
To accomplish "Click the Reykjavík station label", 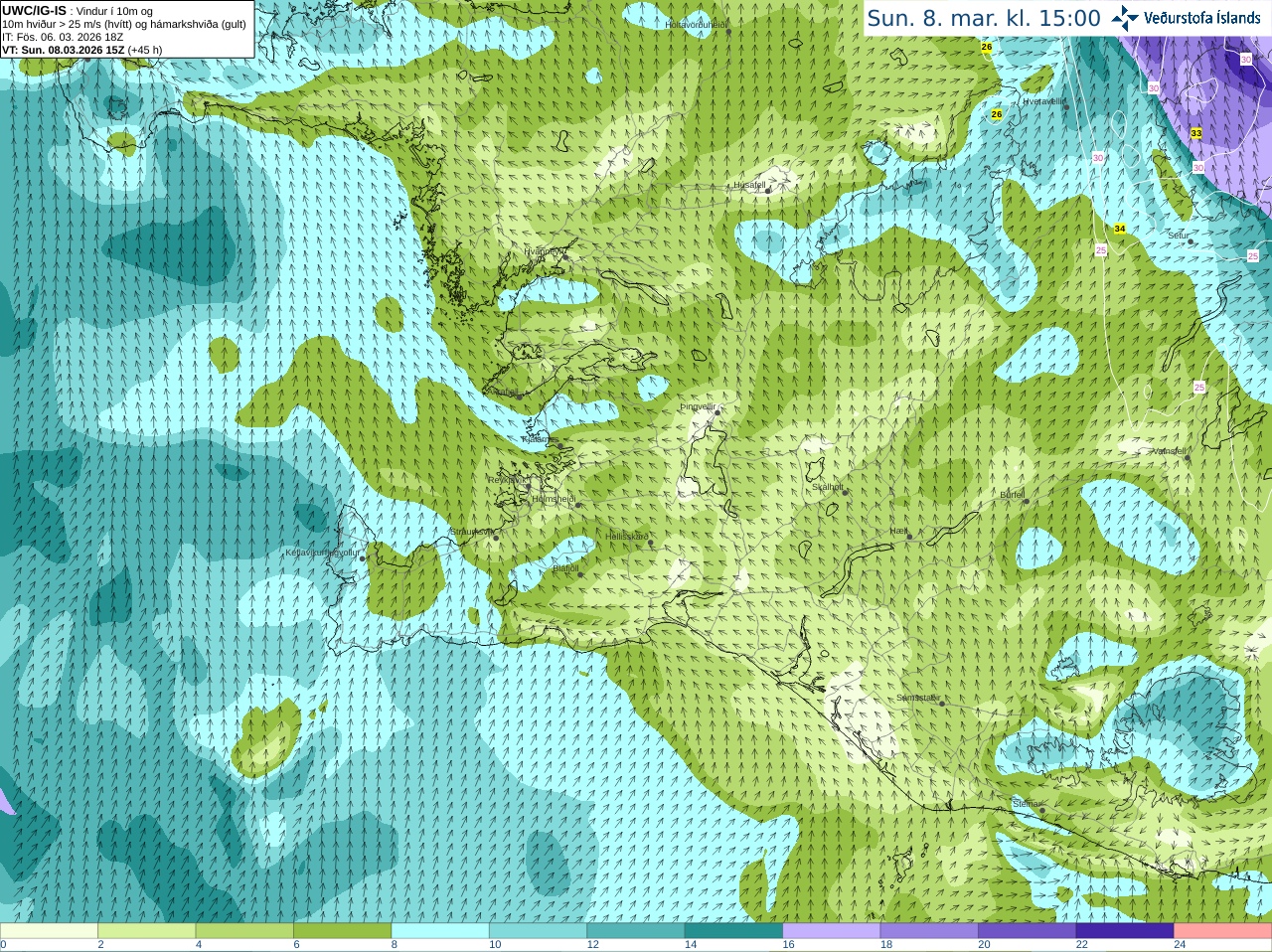I will 506,480.
